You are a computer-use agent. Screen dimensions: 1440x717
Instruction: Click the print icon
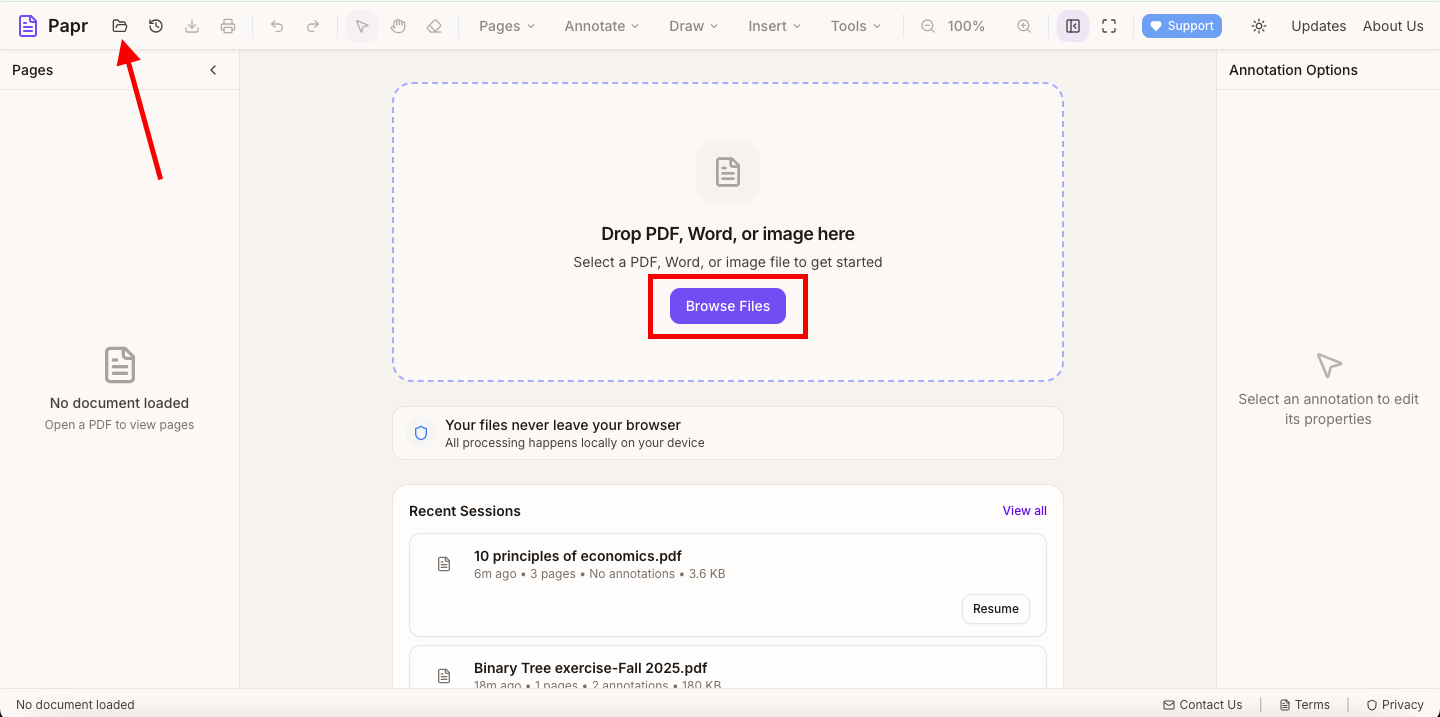pos(227,26)
